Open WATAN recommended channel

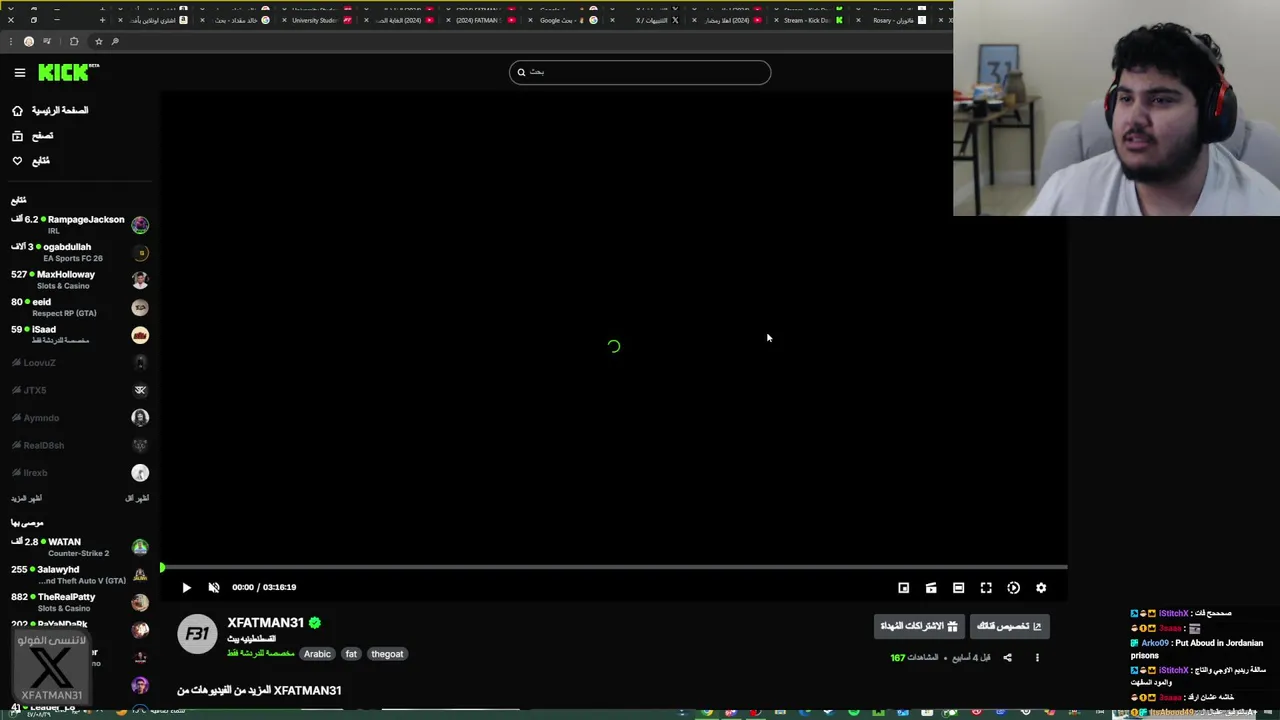coord(80,547)
